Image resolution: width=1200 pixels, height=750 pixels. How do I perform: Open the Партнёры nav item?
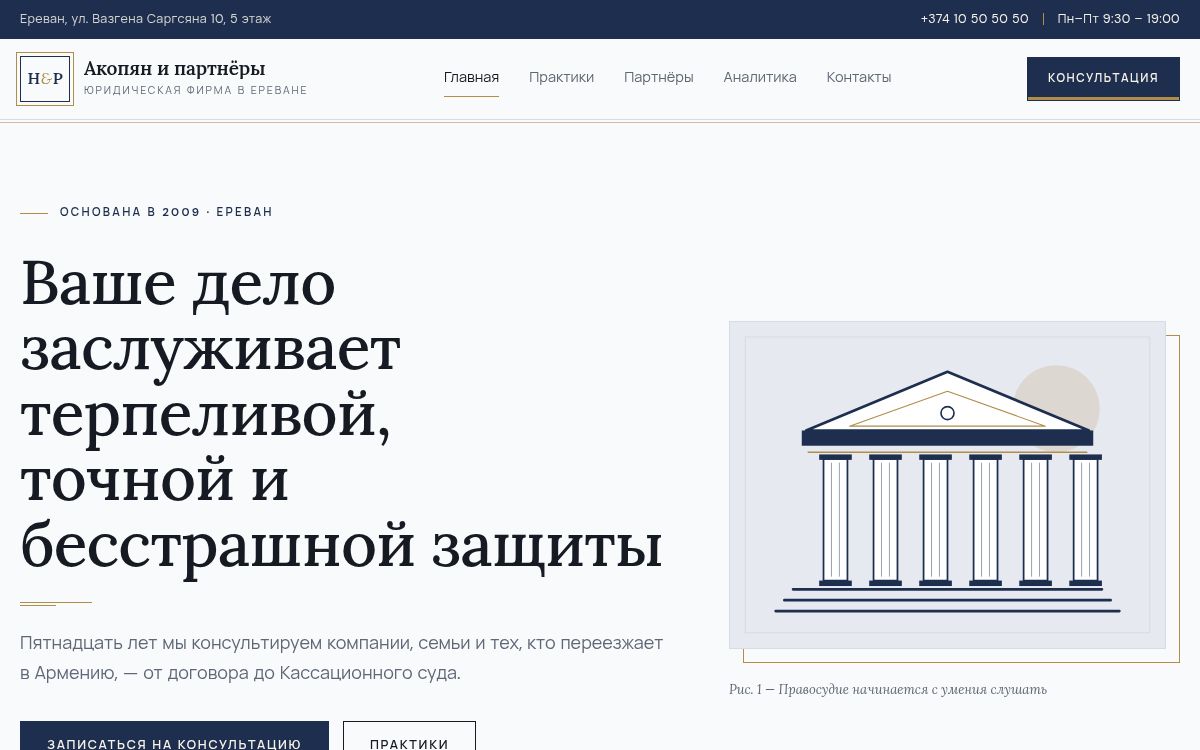point(658,77)
